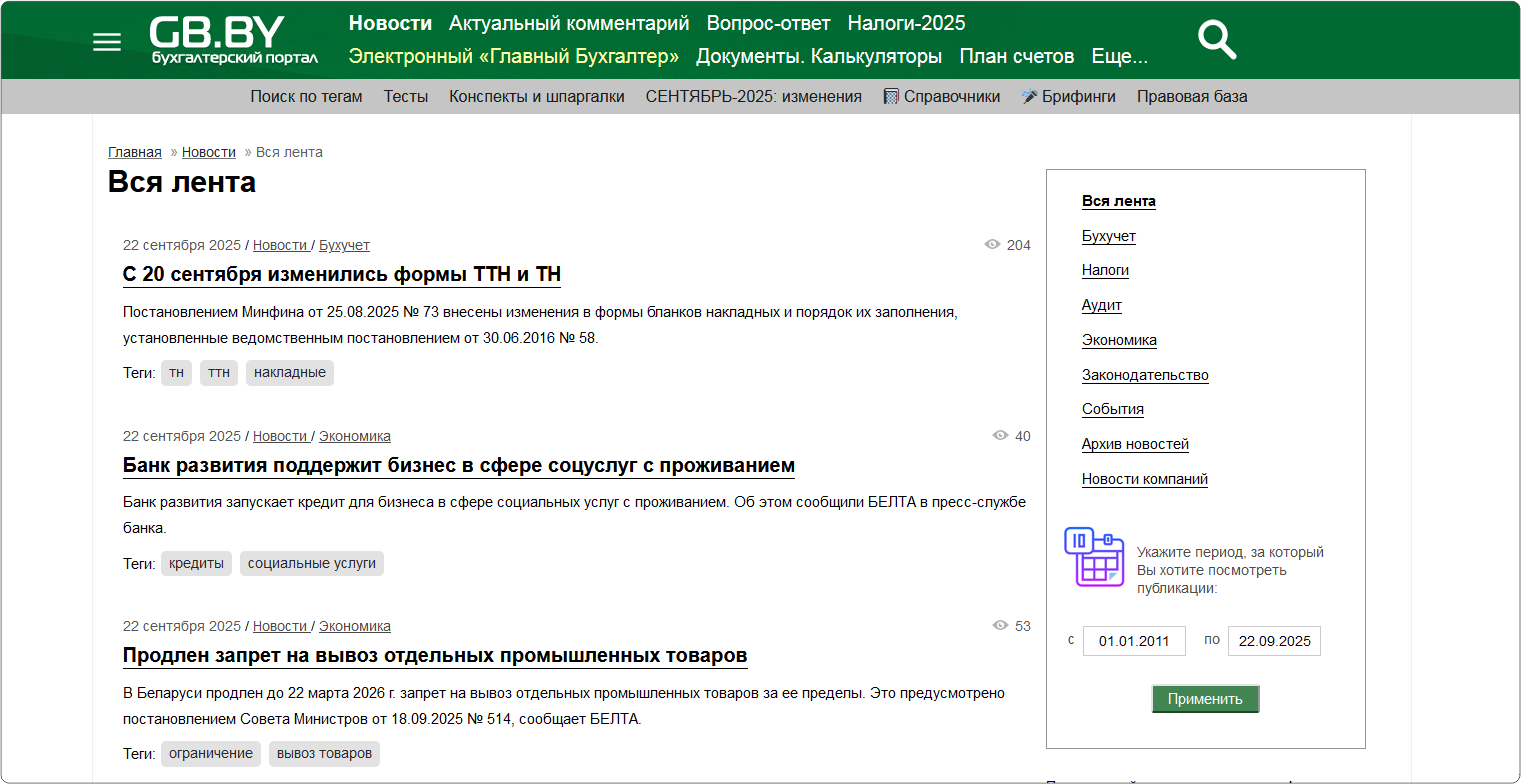The height and width of the screenshot is (784, 1521).
Task: Open Архив новостей in sidebar
Action: pos(1135,444)
